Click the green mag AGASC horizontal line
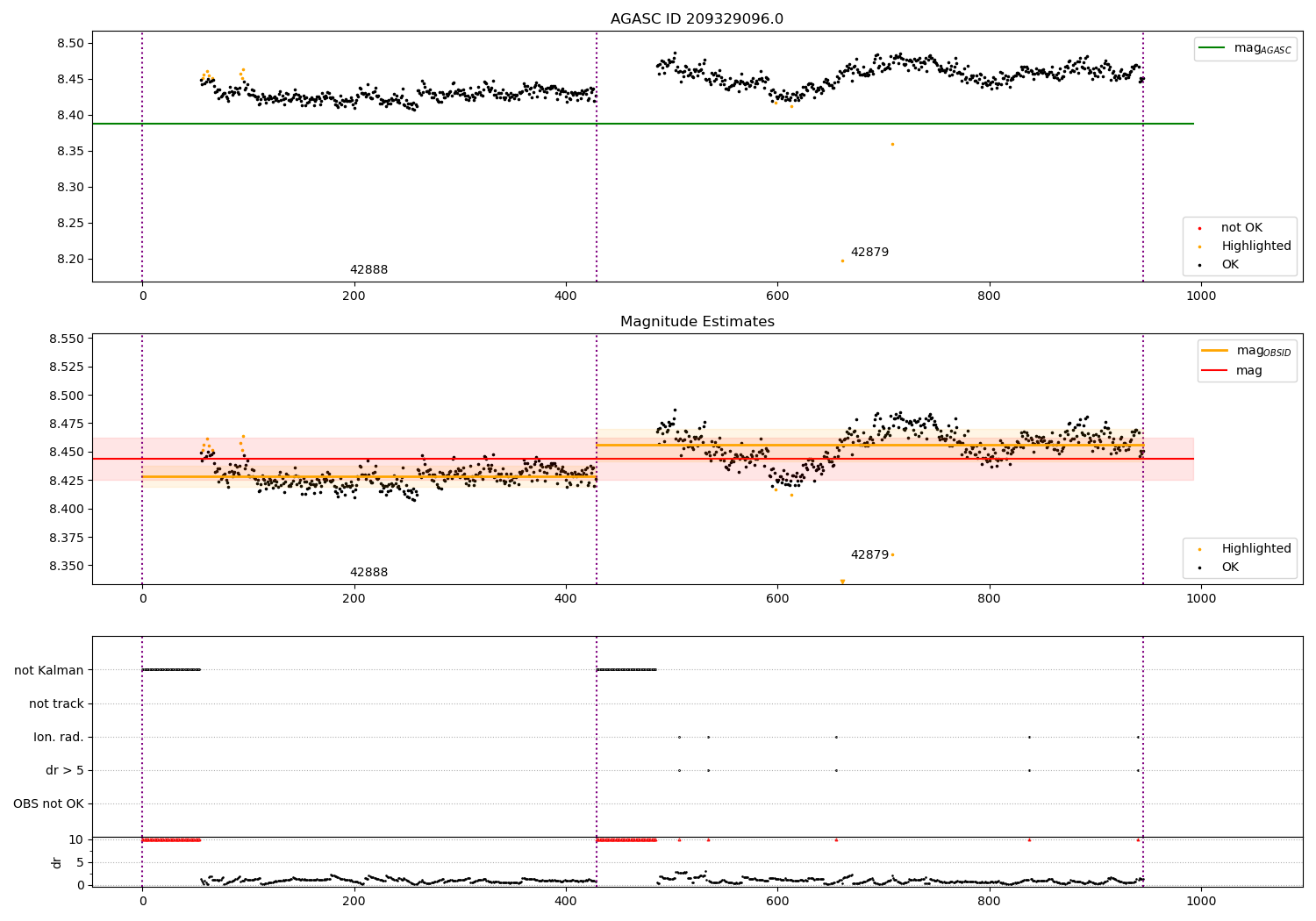 click(643, 124)
